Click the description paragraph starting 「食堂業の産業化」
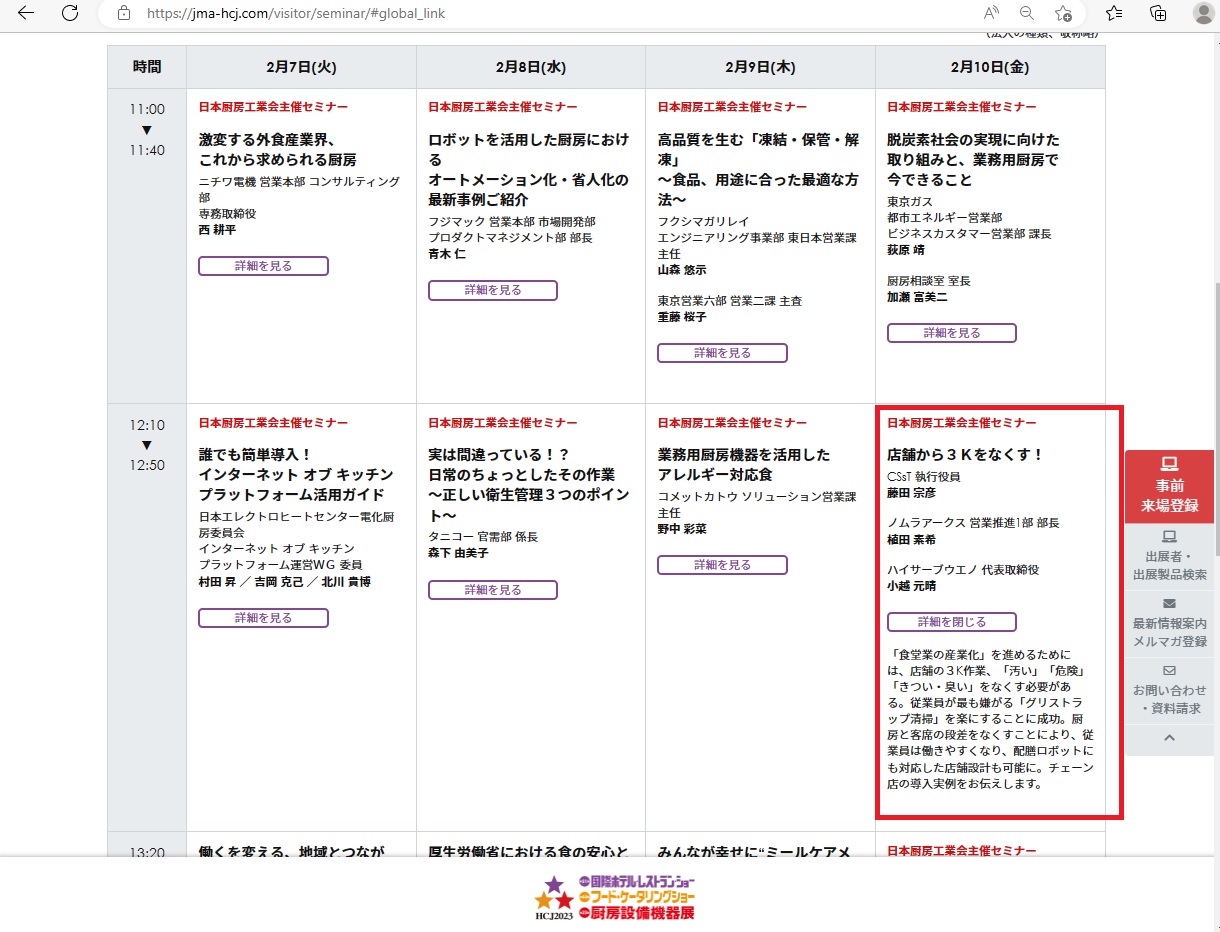The width and height of the screenshot is (1220, 932). (990, 718)
